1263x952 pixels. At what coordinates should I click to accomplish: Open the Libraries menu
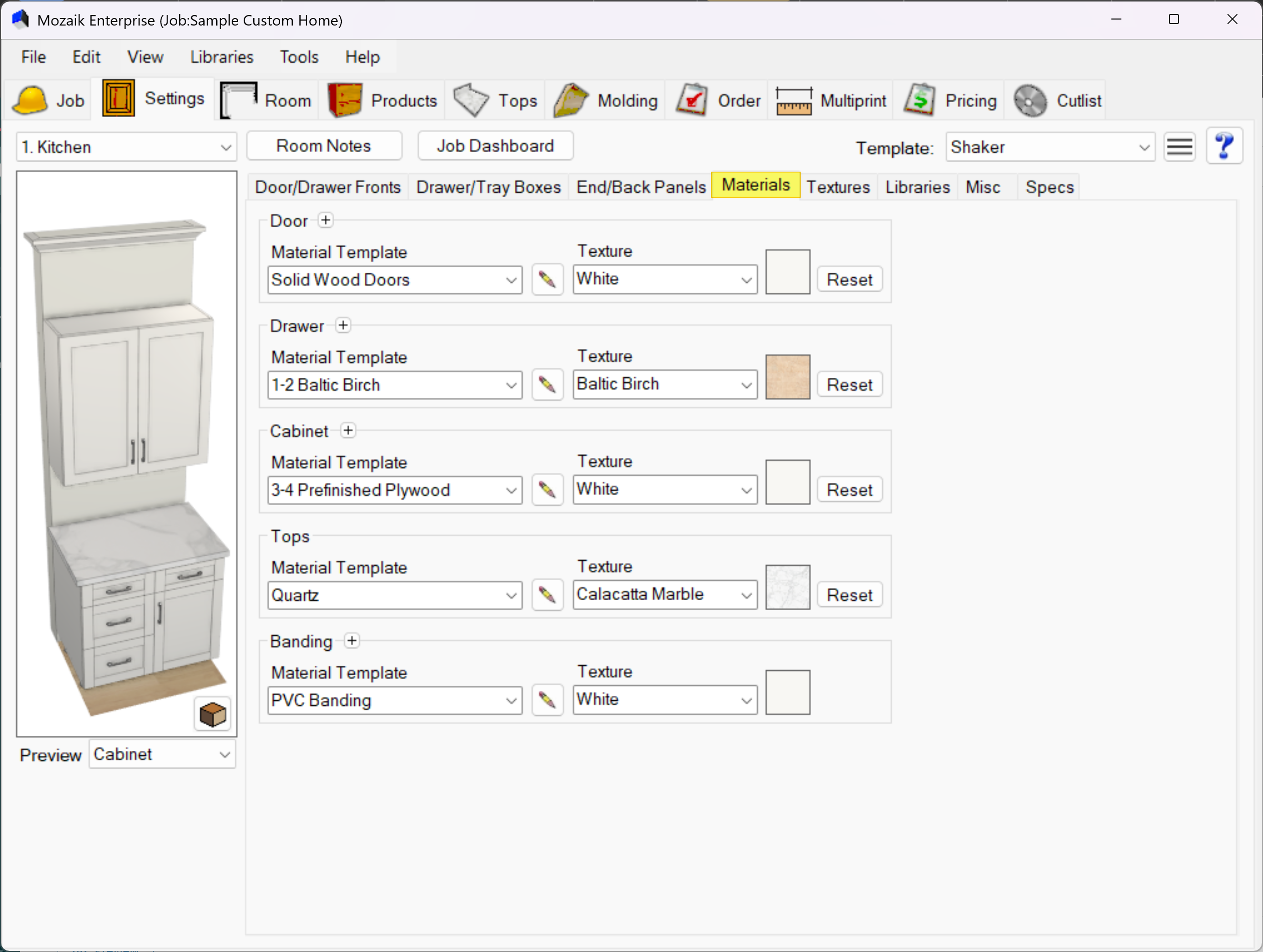point(222,57)
